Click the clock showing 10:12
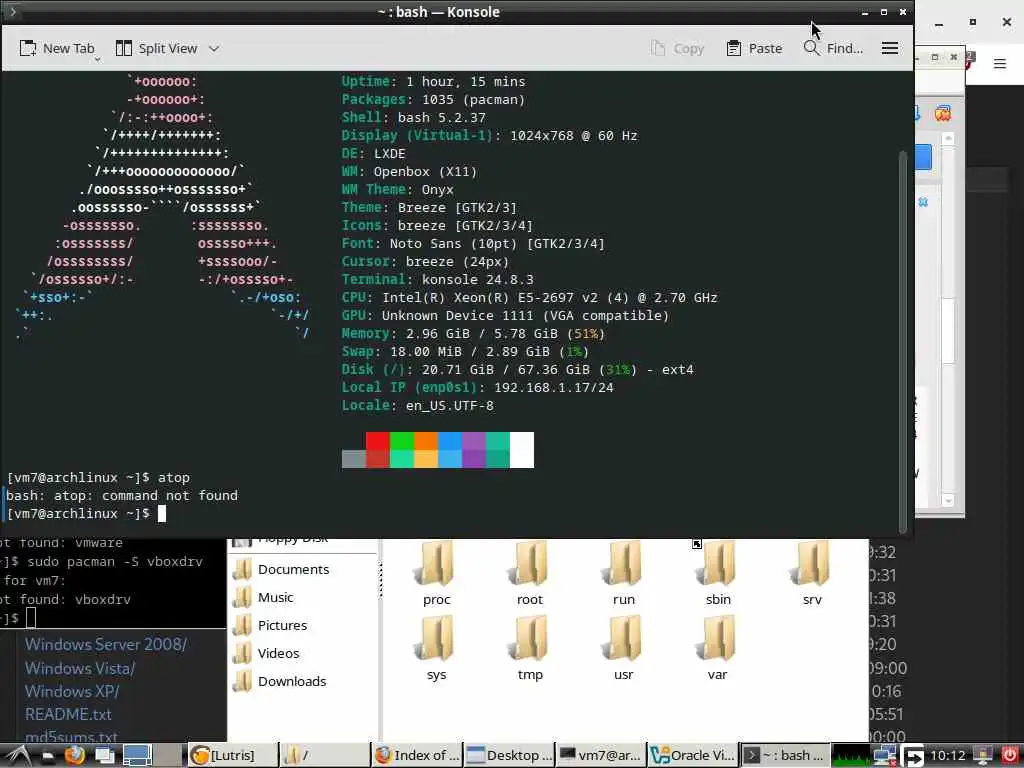The height and width of the screenshot is (768, 1024). 948,756
